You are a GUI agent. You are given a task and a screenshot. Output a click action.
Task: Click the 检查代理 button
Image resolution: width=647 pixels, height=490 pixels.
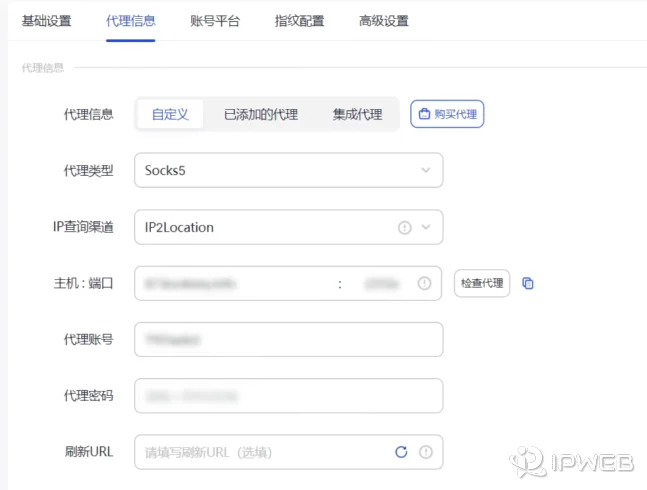click(x=482, y=283)
